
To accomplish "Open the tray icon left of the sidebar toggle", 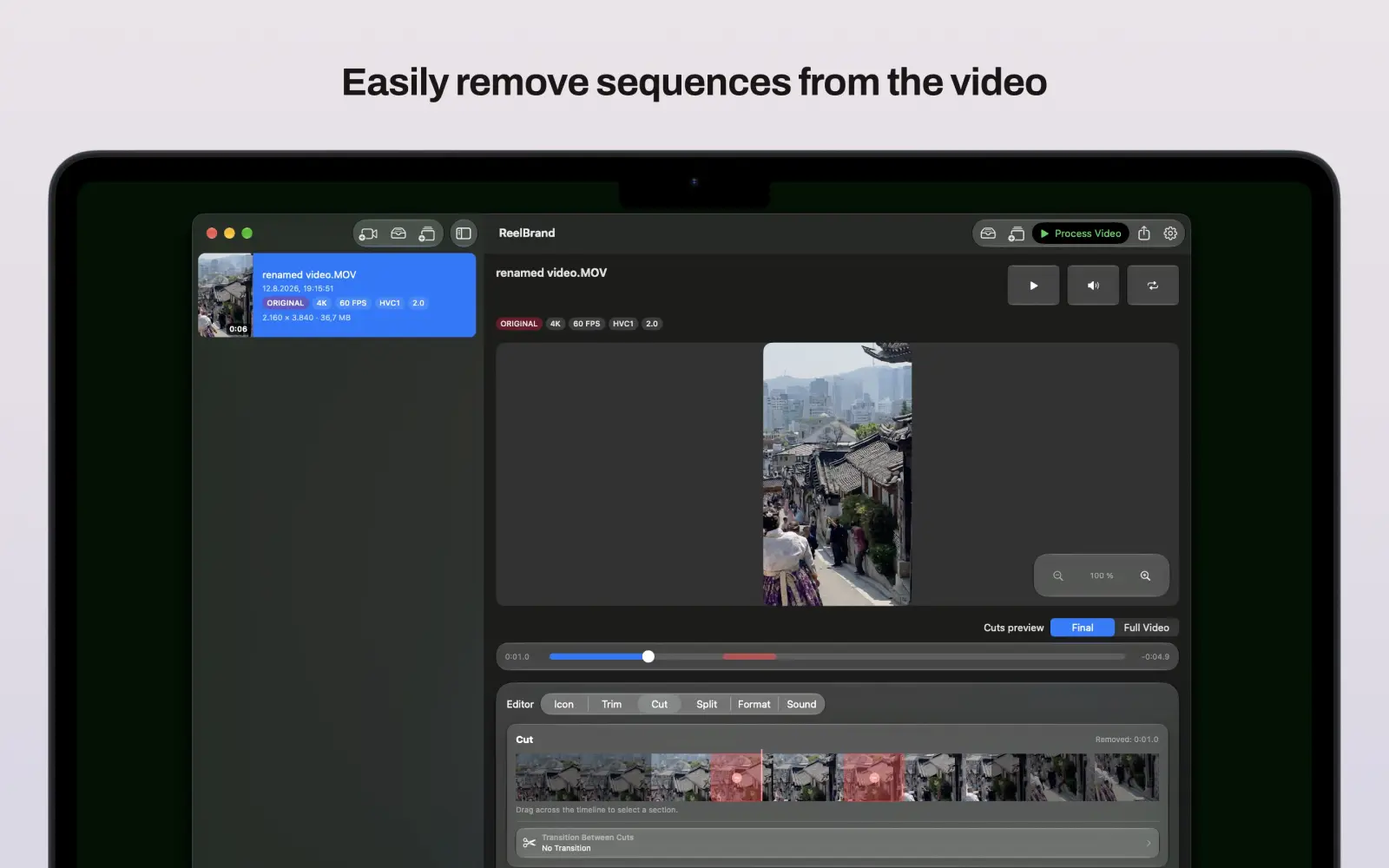I will click(x=398, y=233).
